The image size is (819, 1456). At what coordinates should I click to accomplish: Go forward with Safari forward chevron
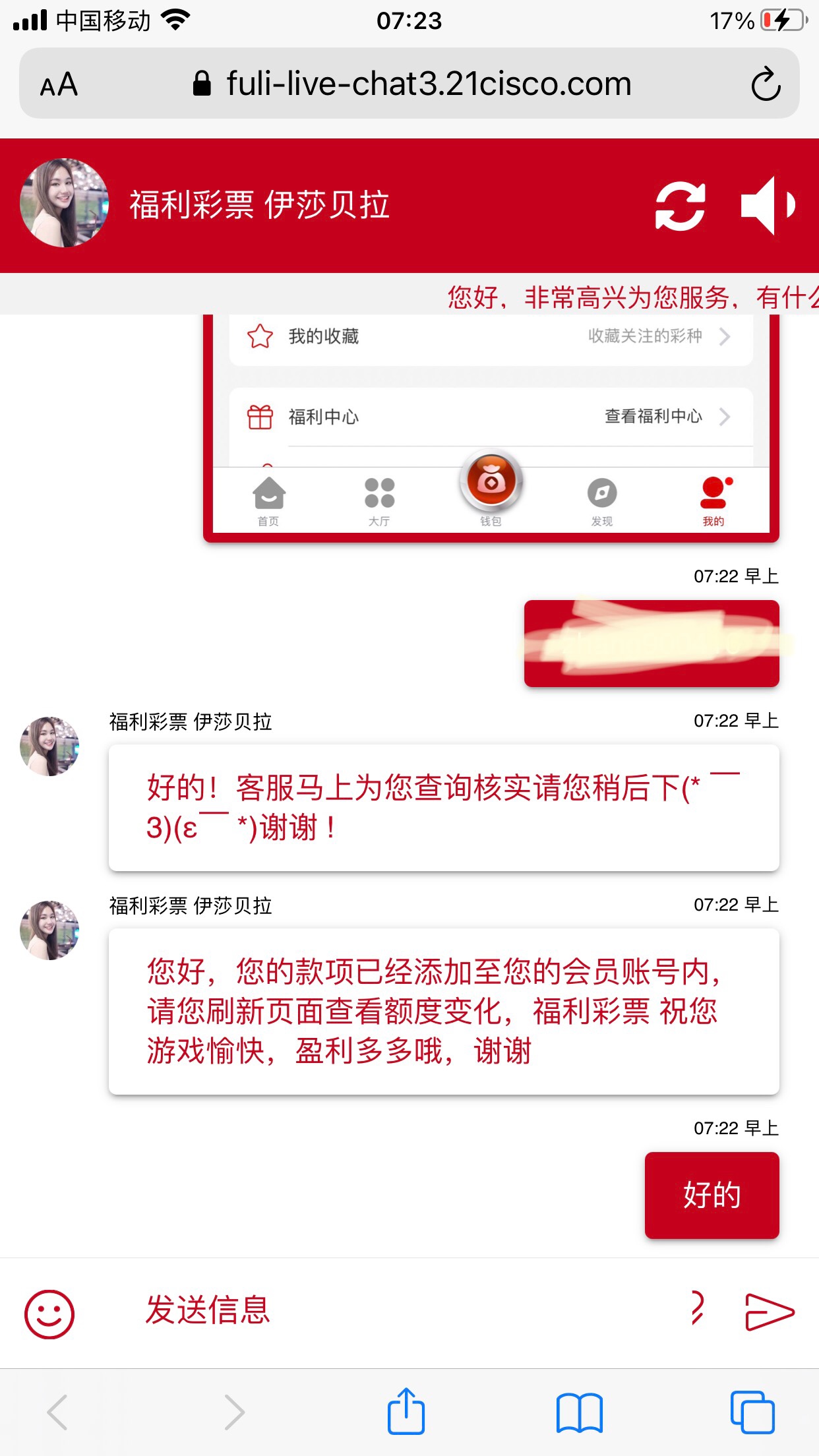[233, 1412]
